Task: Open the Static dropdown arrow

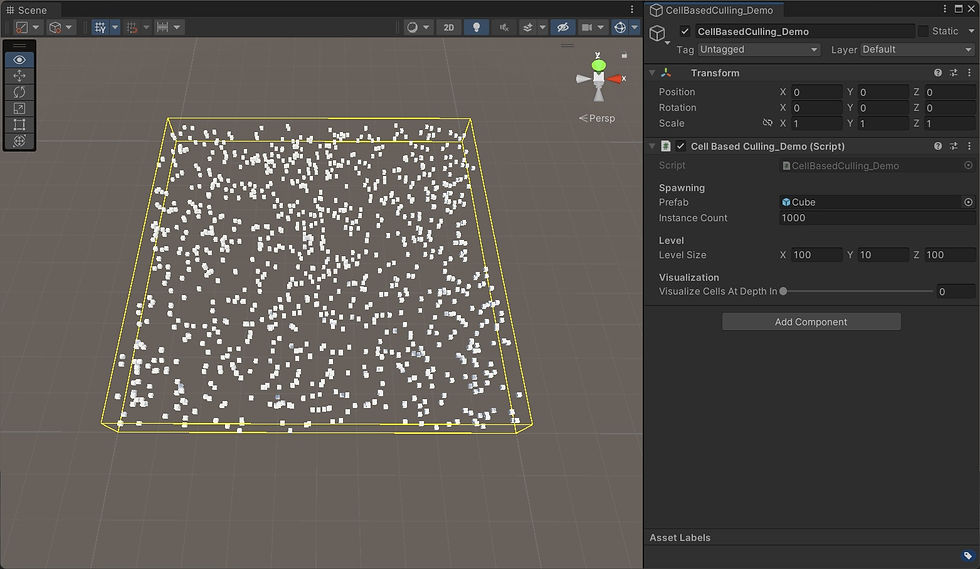Action: point(971,31)
